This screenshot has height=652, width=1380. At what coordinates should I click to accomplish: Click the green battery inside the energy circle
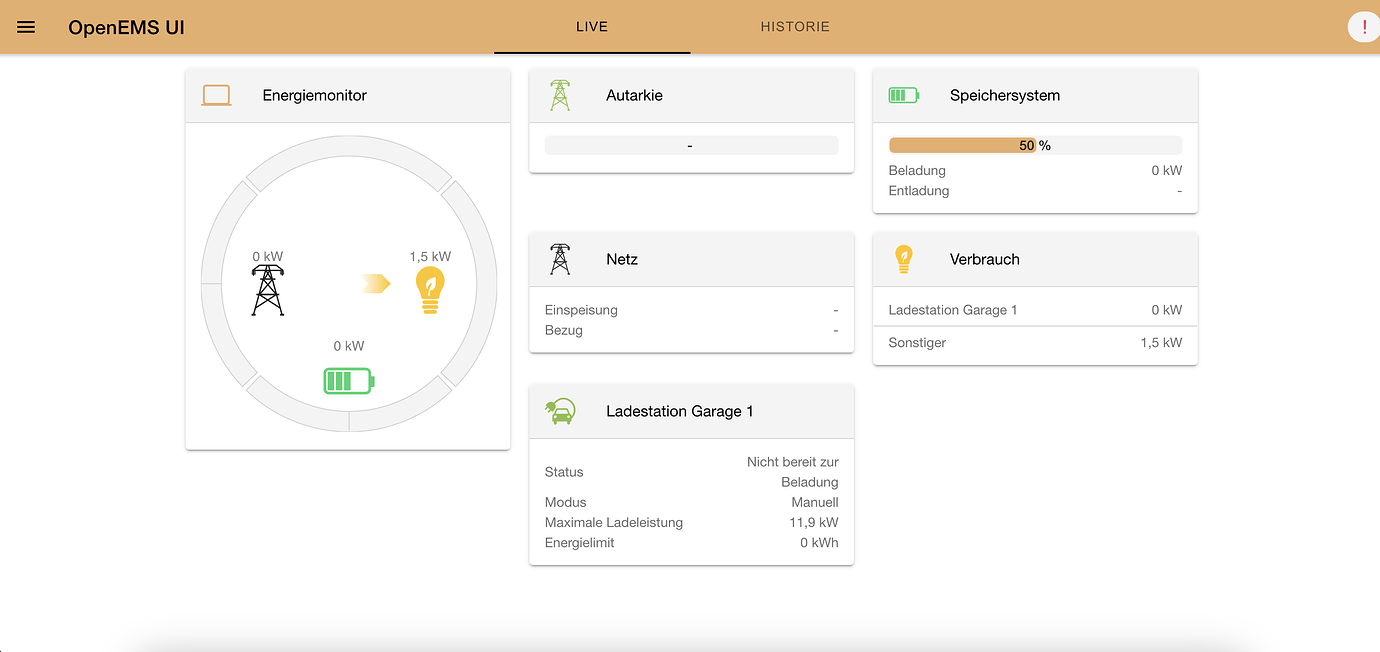[348, 381]
